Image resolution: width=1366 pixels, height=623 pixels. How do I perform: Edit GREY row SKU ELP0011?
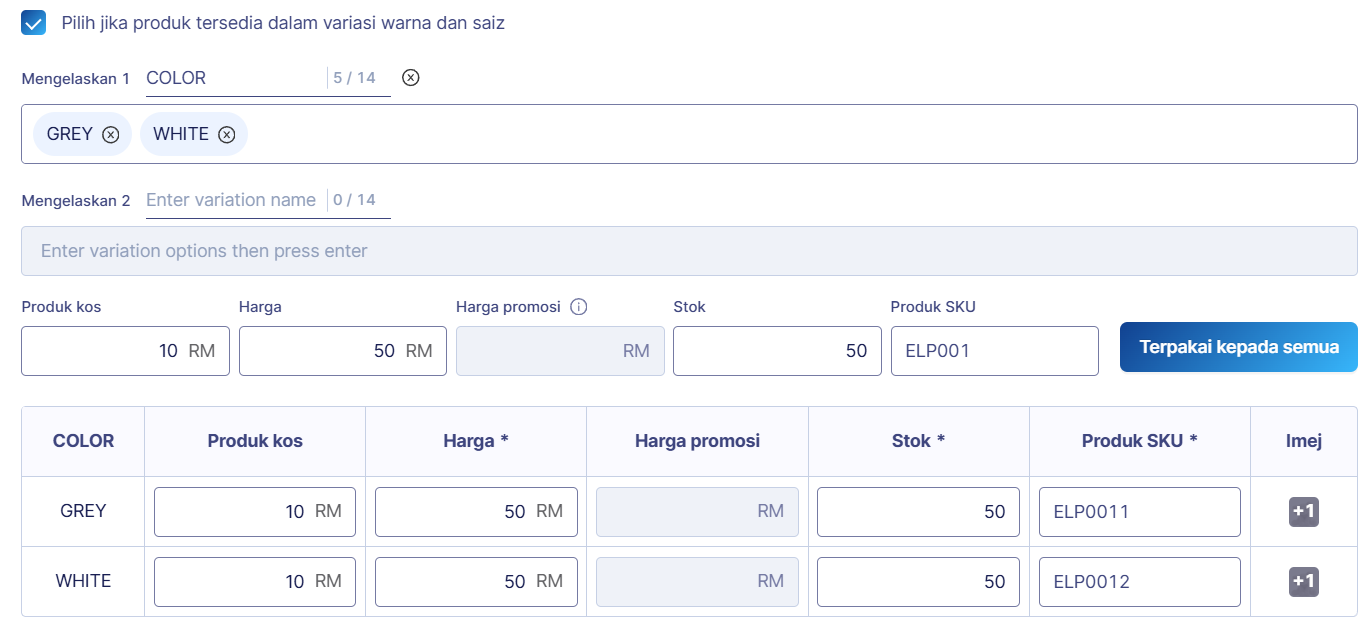coord(1139,512)
